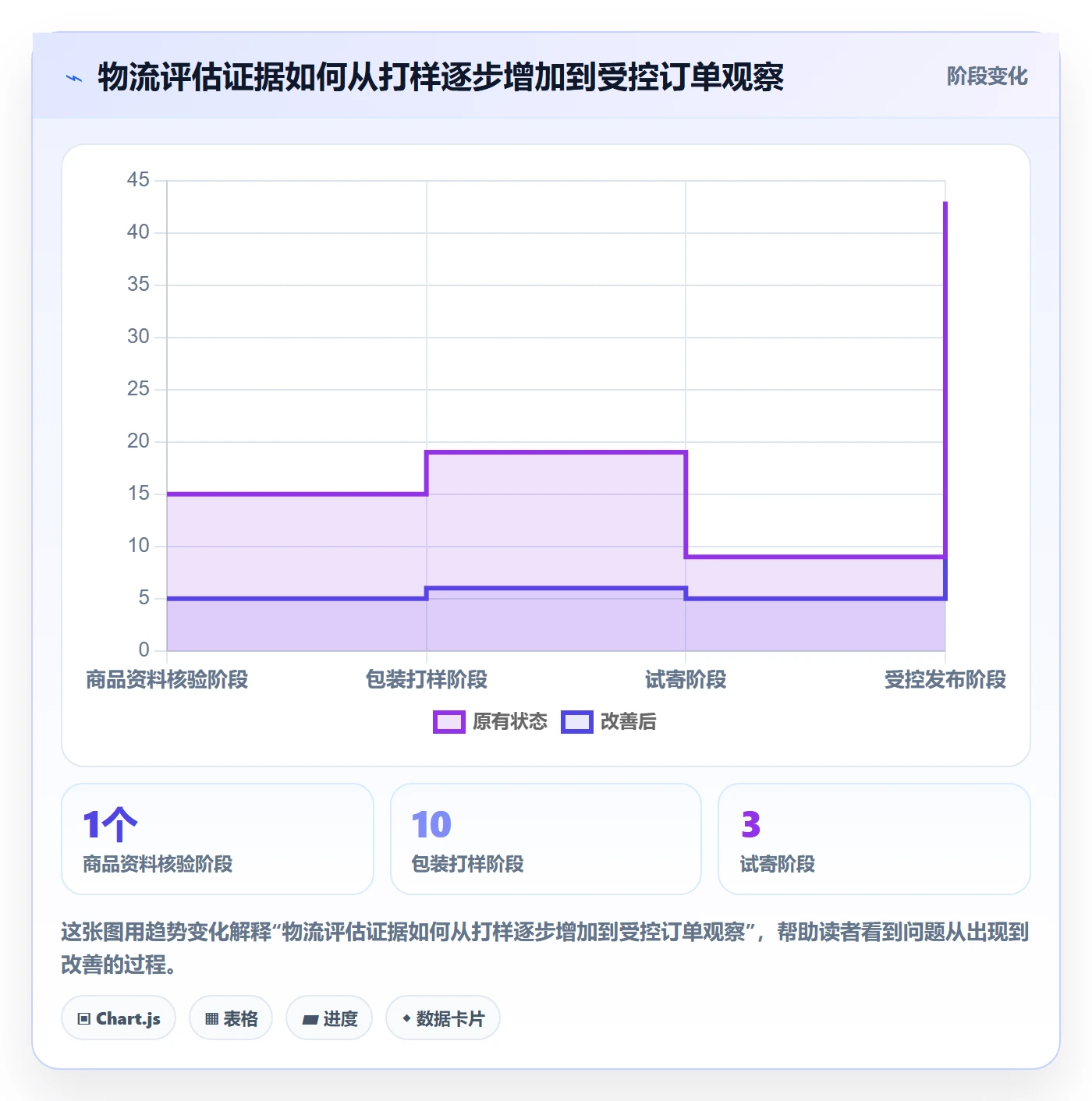1092x1101 pixels.
Task: Click the lightning icon beside the title
Action: pos(74,78)
